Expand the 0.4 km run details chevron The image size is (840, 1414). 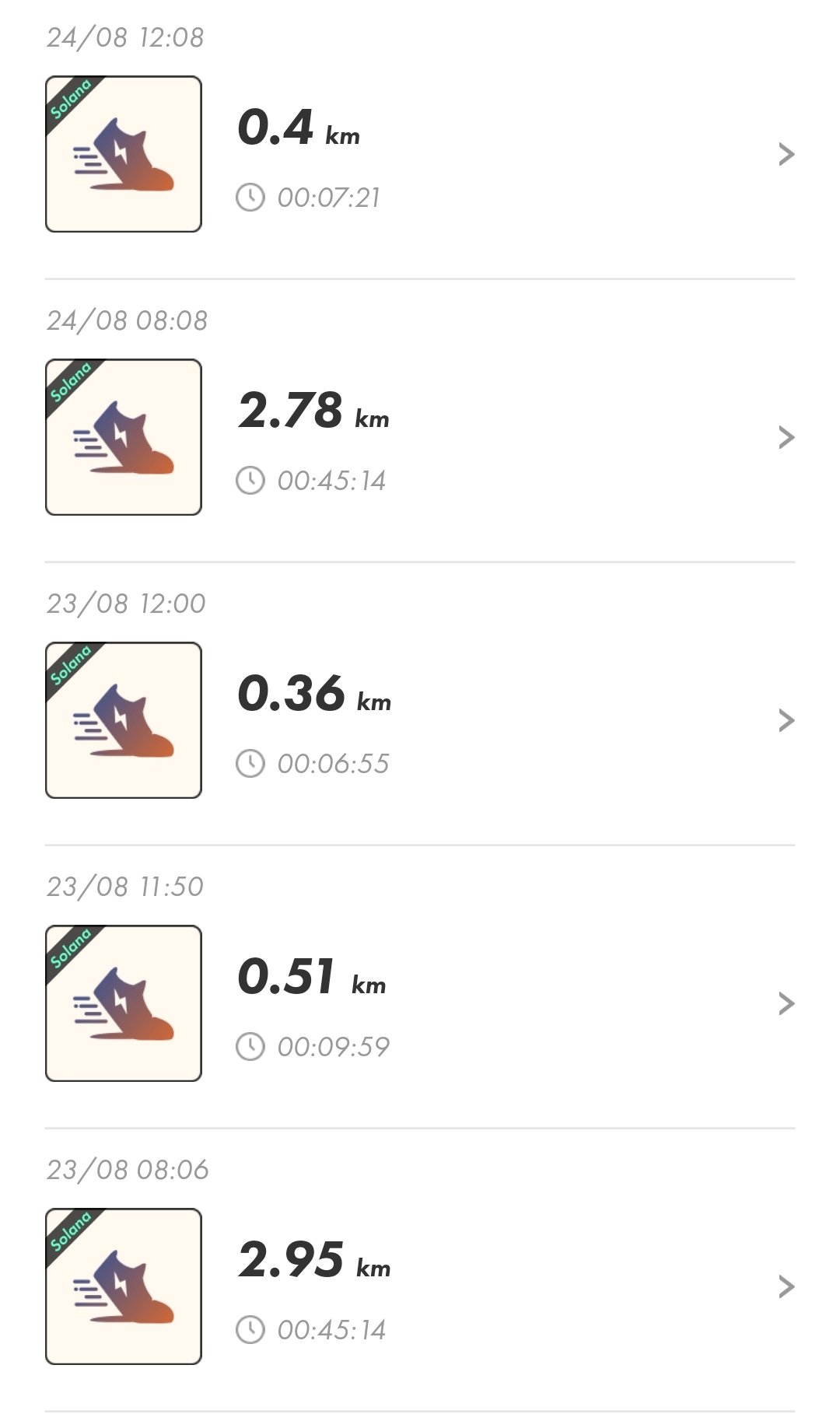pos(786,155)
